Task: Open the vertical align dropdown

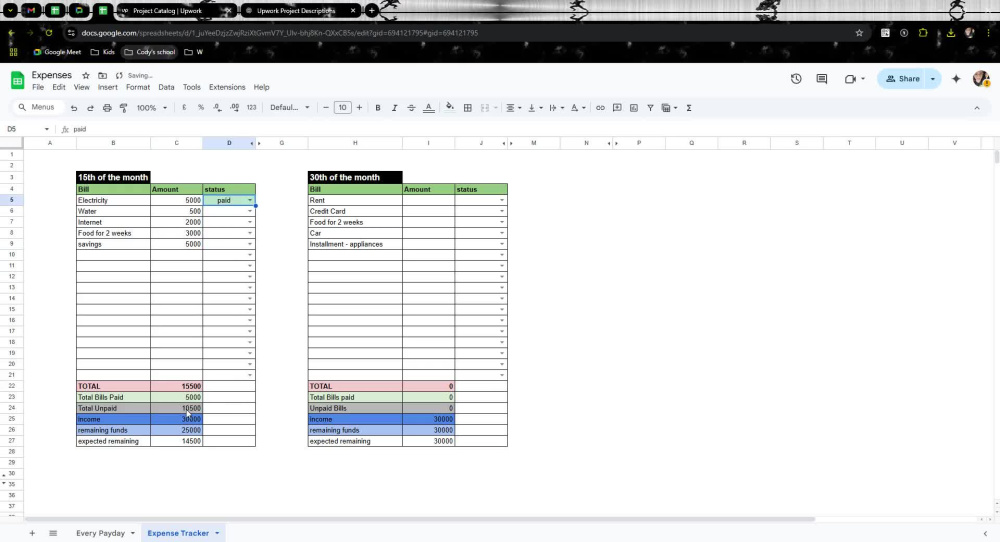Action: coord(535,108)
